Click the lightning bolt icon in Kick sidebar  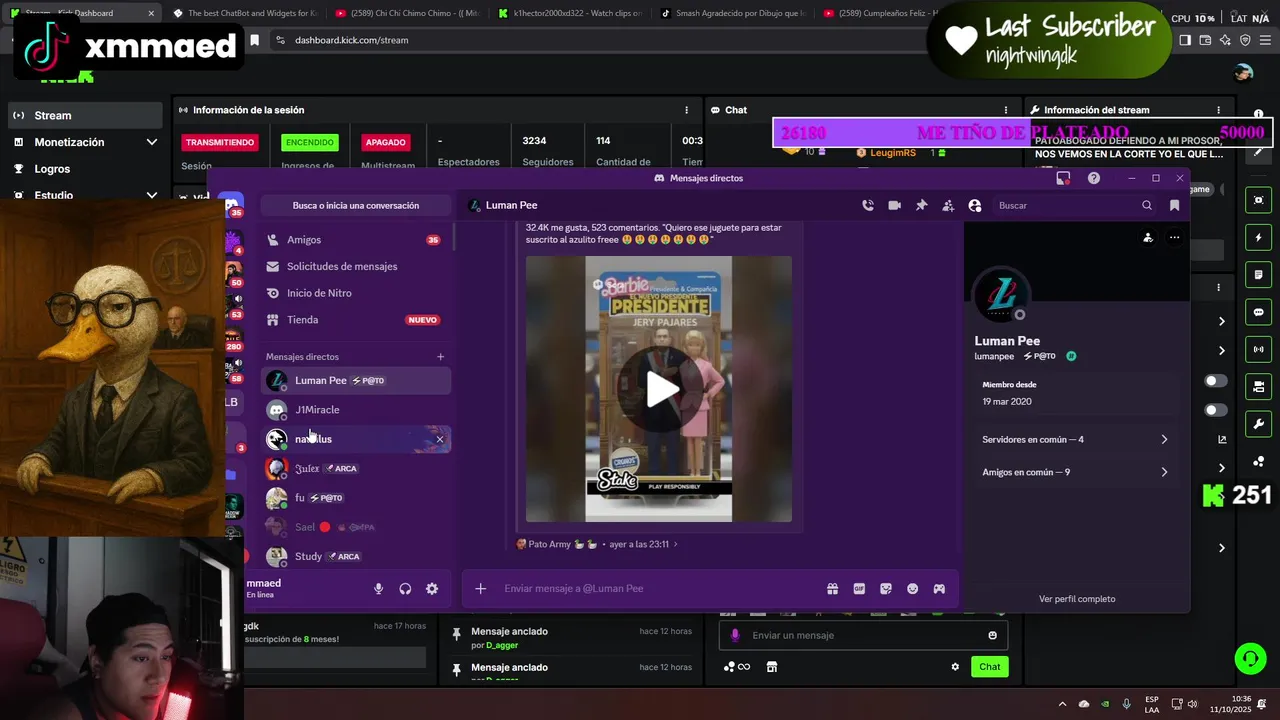[1258, 238]
